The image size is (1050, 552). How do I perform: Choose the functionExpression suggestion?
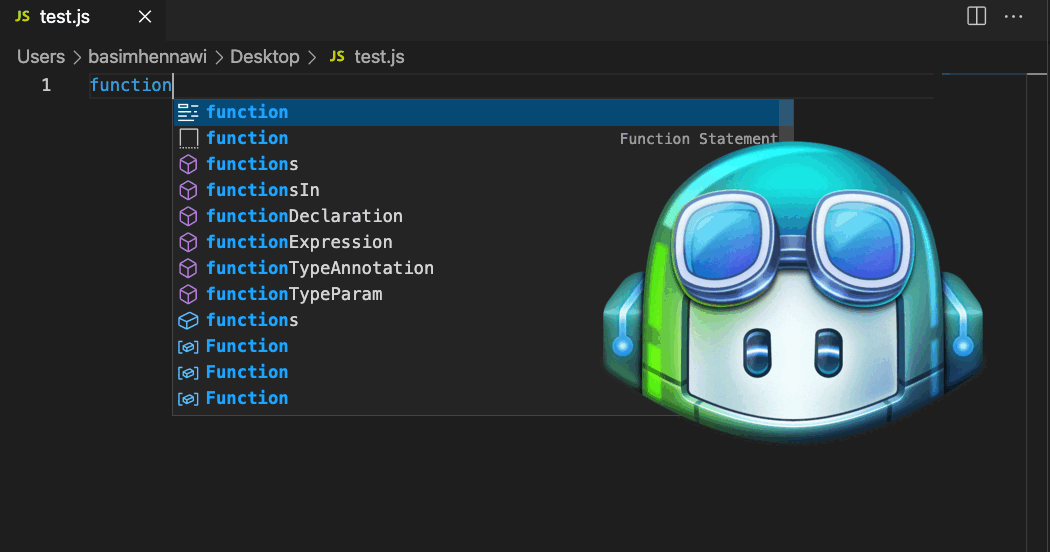pyautogui.click(x=299, y=242)
